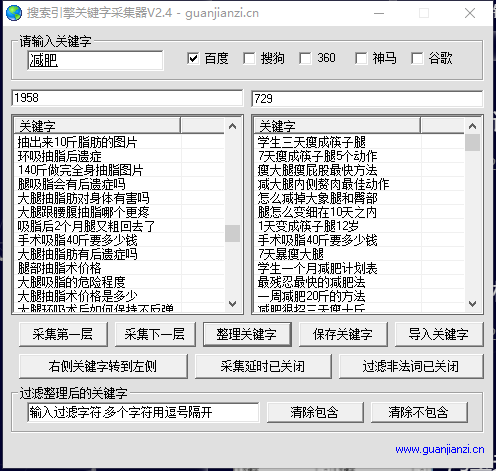Screen dimensions: 496x471
Task: Save keywords with 保存关键字 button
Action: click(x=343, y=334)
